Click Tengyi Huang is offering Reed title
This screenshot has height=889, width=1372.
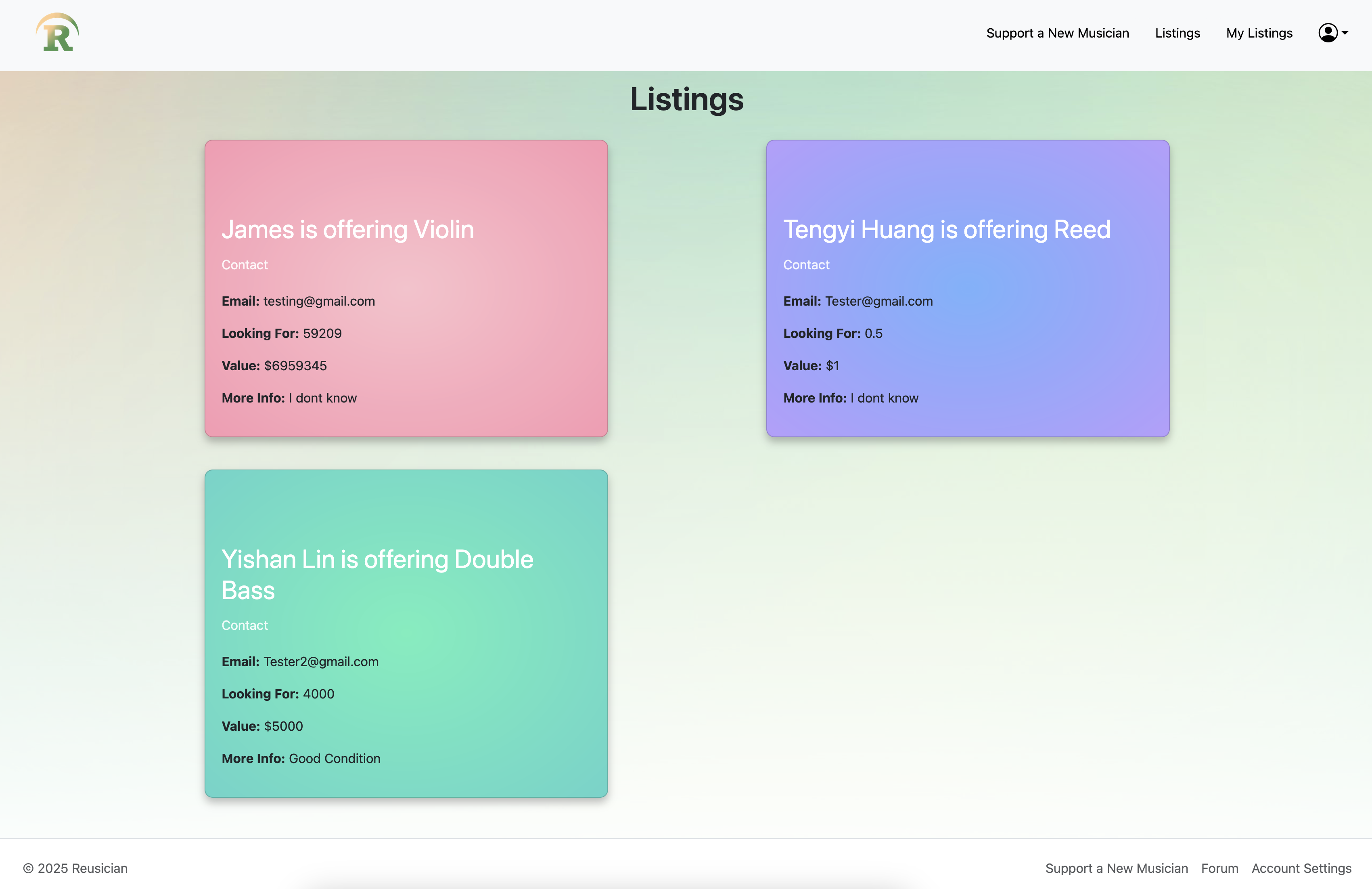947,230
